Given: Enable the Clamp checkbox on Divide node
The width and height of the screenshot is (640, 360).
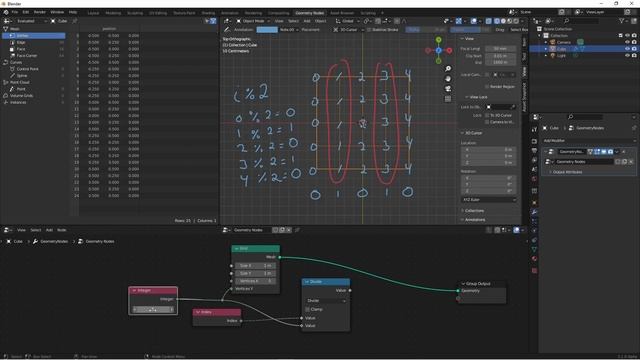Looking at the screenshot, I should [307, 309].
